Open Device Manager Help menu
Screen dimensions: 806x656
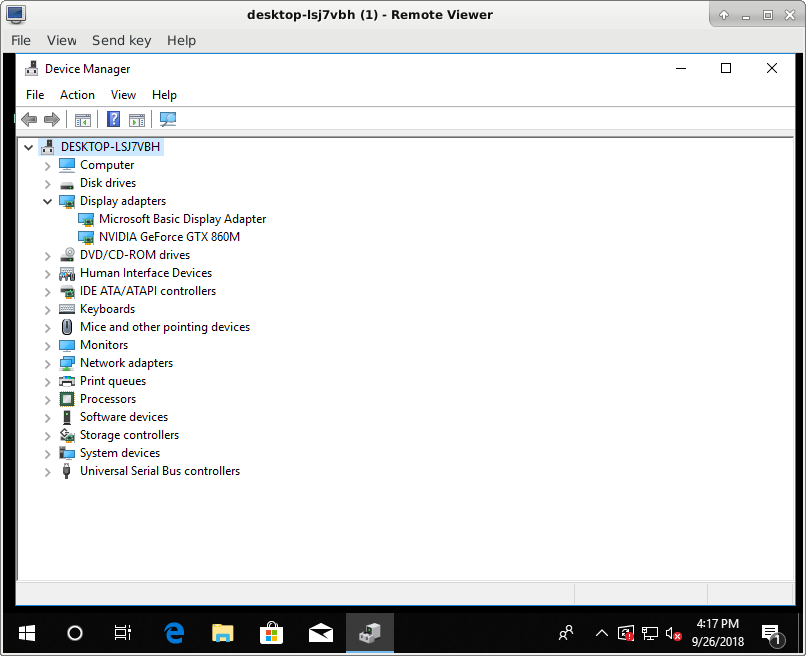tap(164, 95)
